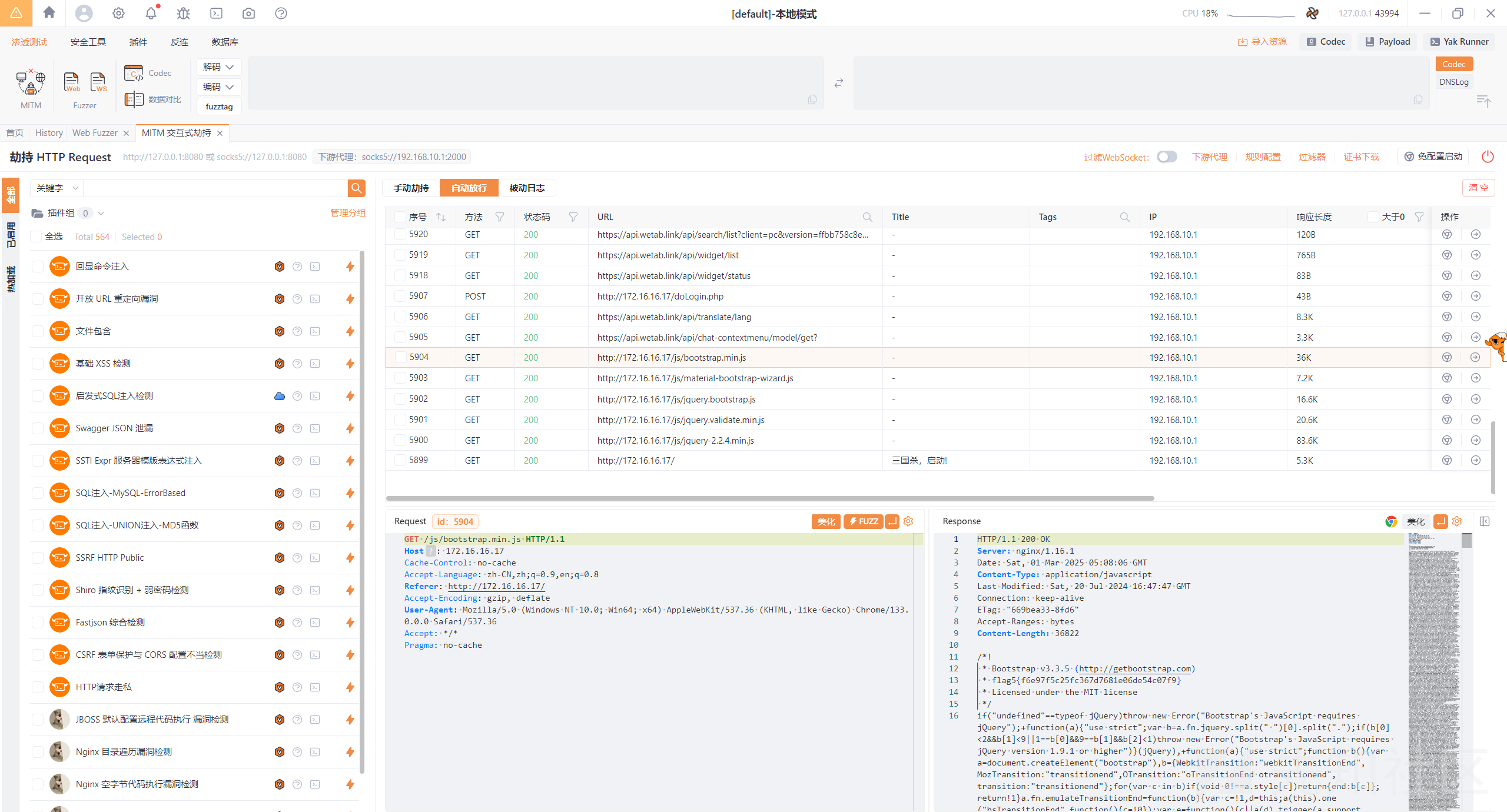Check the Fastjson 综合检测 plugin
The width and height of the screenshot is (1507, 812).
click(38, 623)
